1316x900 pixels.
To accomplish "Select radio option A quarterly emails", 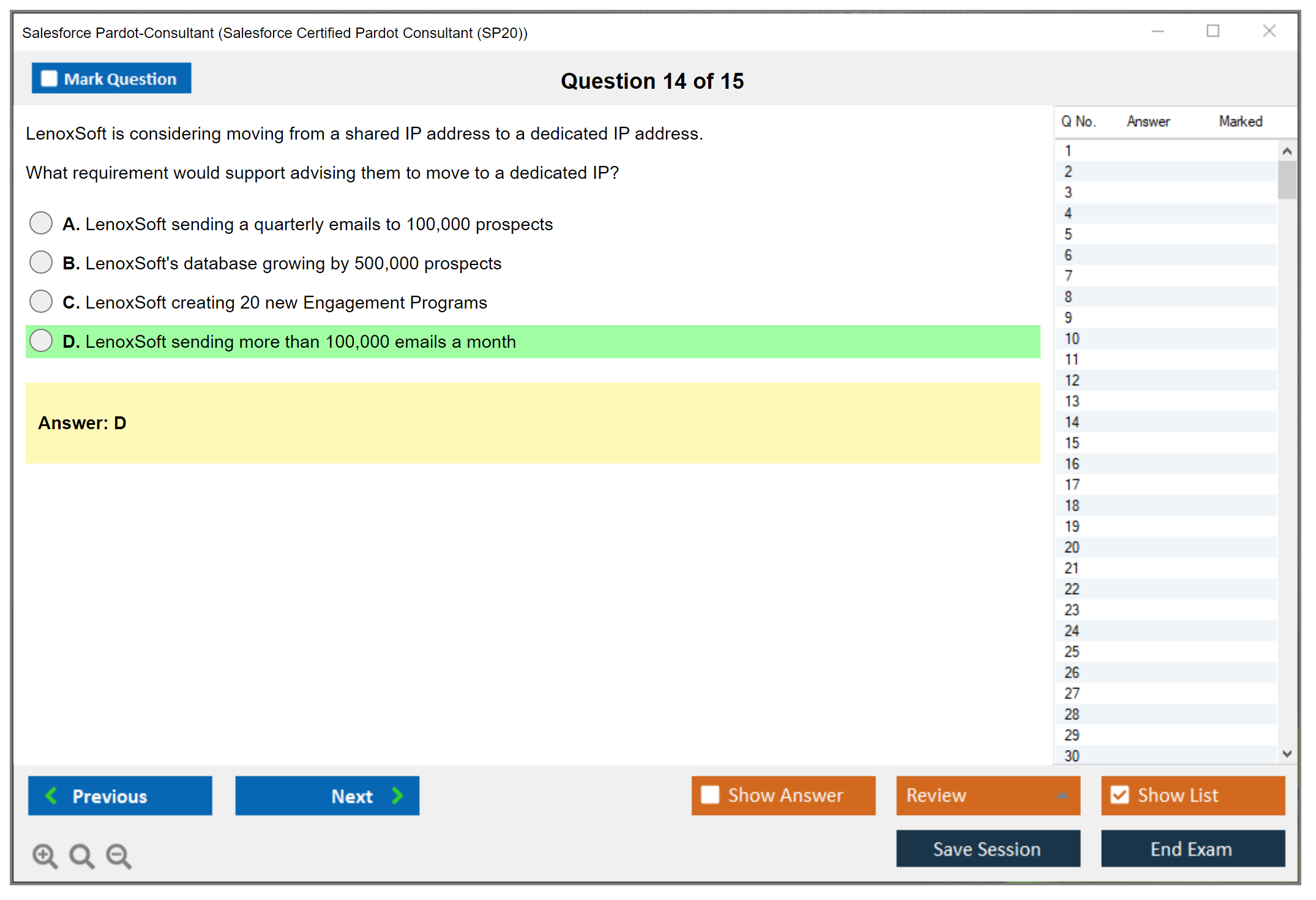I will coord(41,223).
